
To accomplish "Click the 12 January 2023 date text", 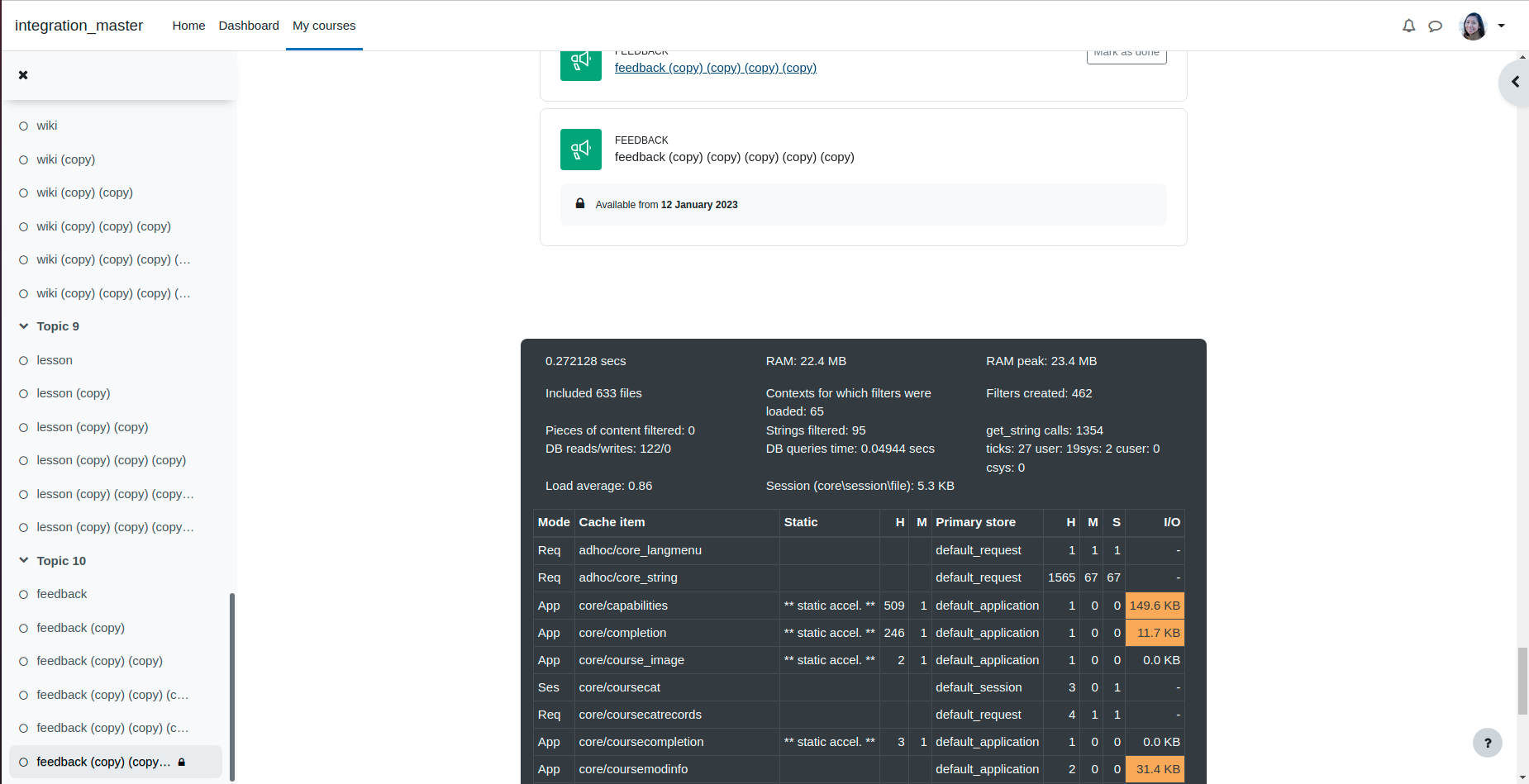I will (699, 205).
